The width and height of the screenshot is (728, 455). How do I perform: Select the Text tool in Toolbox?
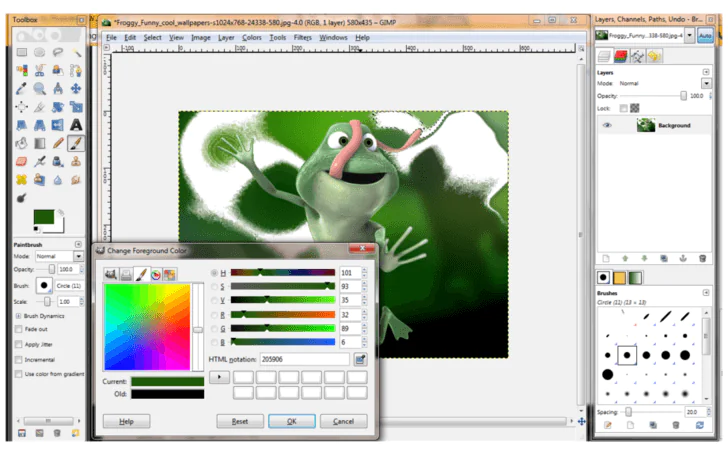tap(77, 124)
